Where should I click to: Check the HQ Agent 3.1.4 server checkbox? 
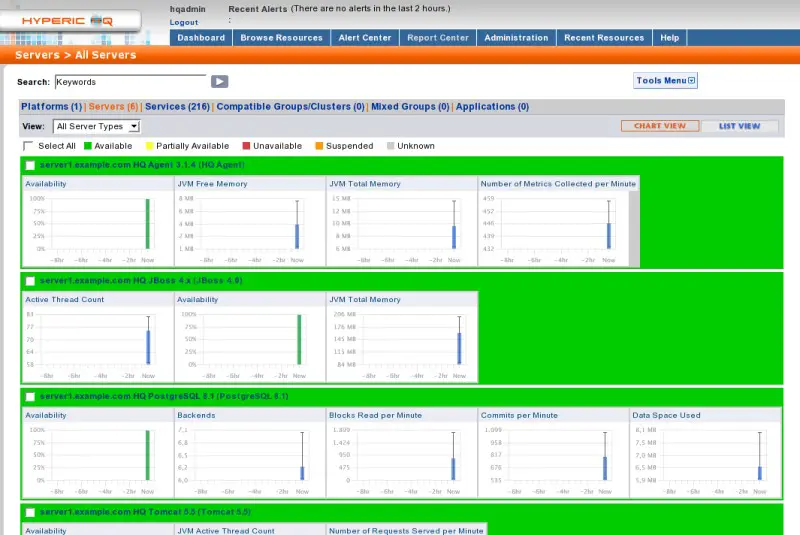click(x=30, y=165)
